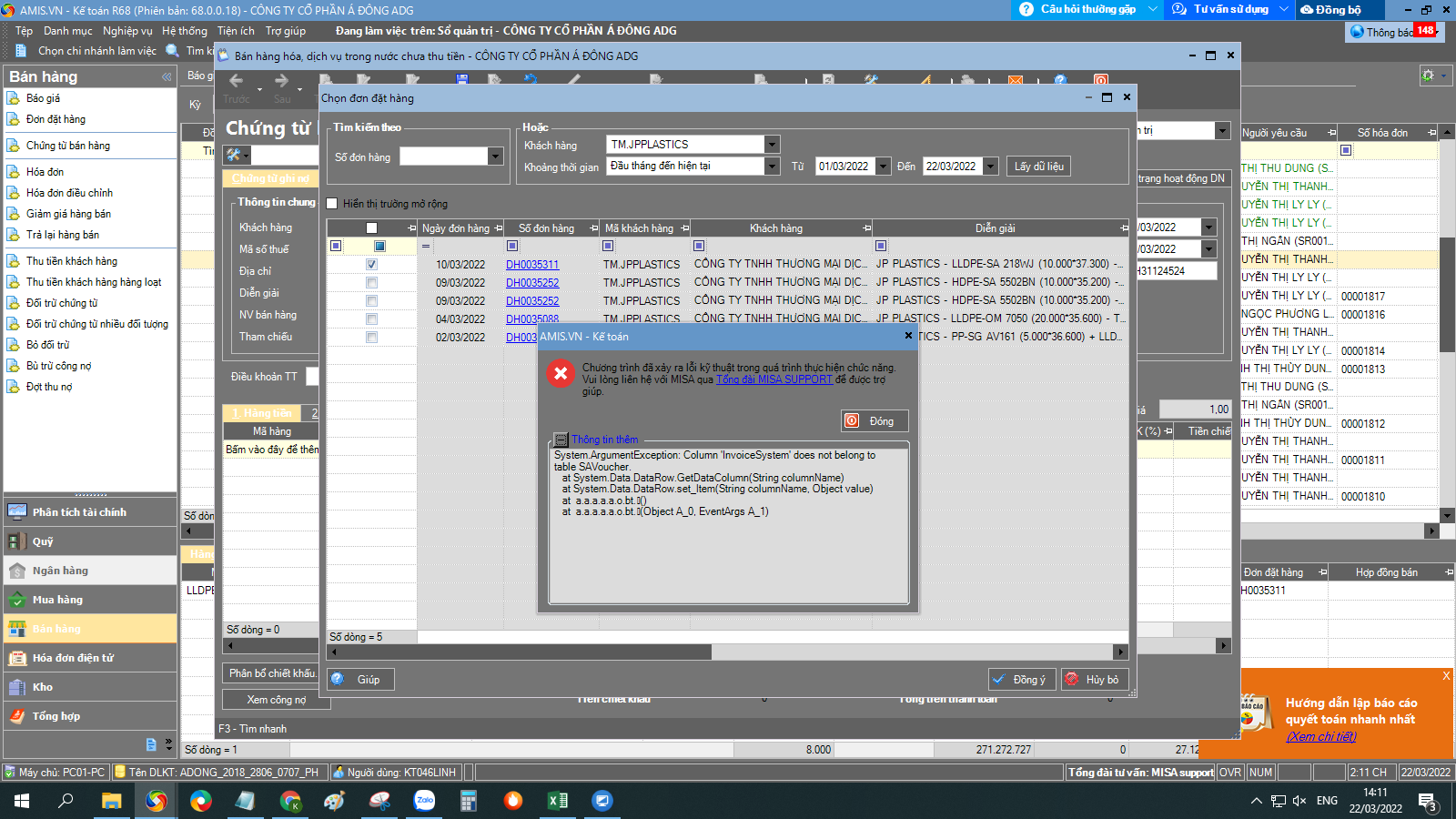Open the Trợ giúp menu
The height and width of the screenshot is (819, 1456).
[x=286, y=31]
